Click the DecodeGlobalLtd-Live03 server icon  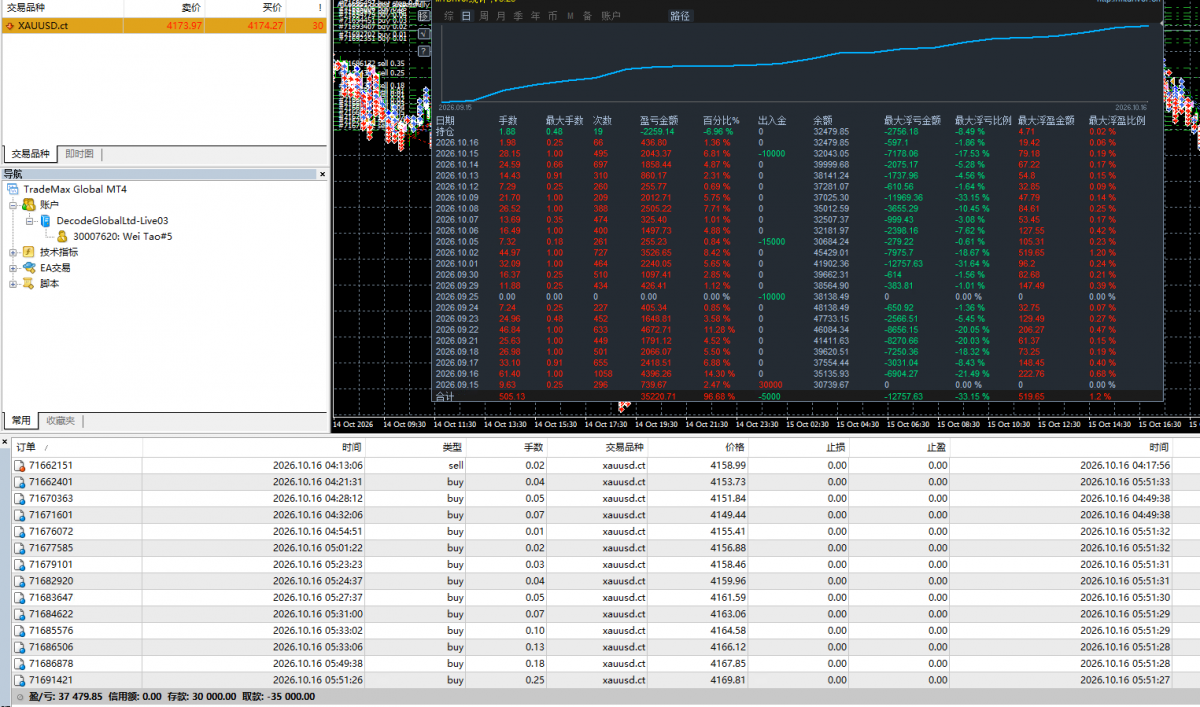pos(45,221)
